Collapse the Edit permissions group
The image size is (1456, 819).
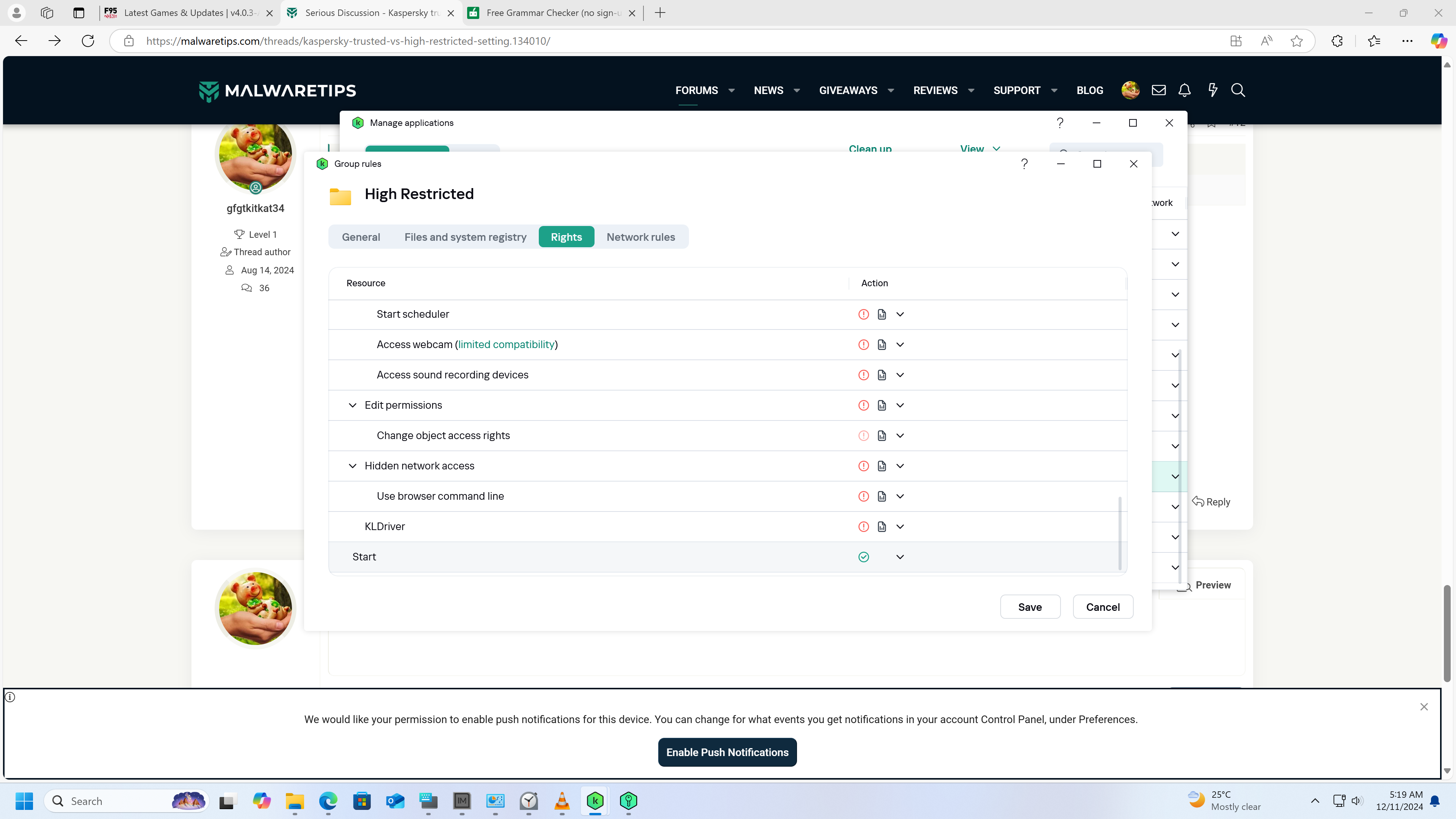352,405
